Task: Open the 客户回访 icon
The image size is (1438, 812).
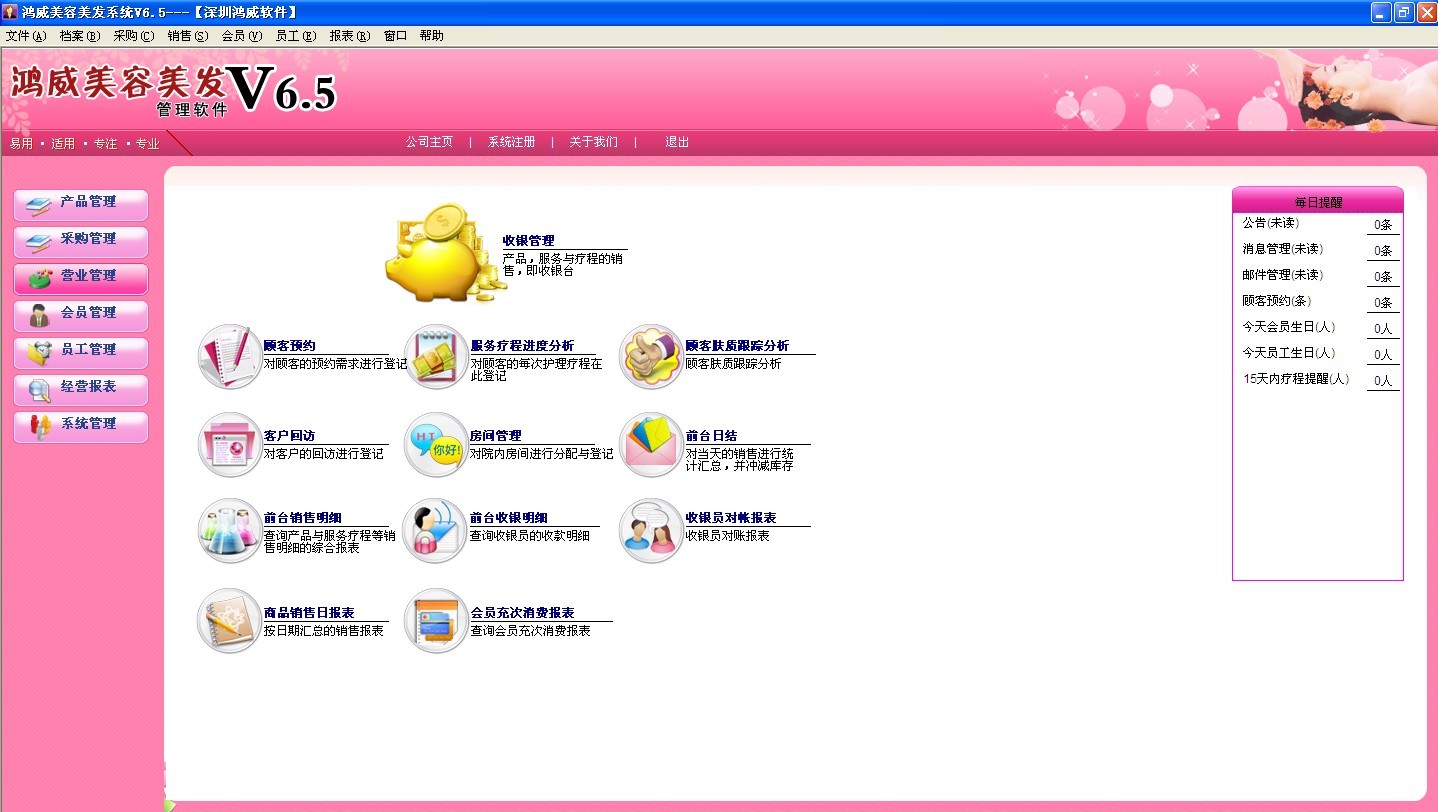Action: (x=230, y=445)
